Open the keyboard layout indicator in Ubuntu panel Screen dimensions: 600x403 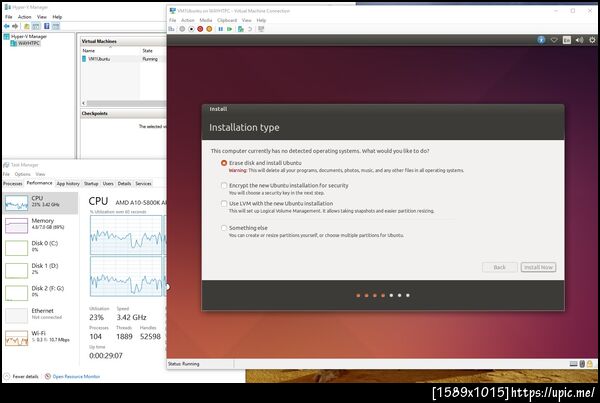point(567,40)
